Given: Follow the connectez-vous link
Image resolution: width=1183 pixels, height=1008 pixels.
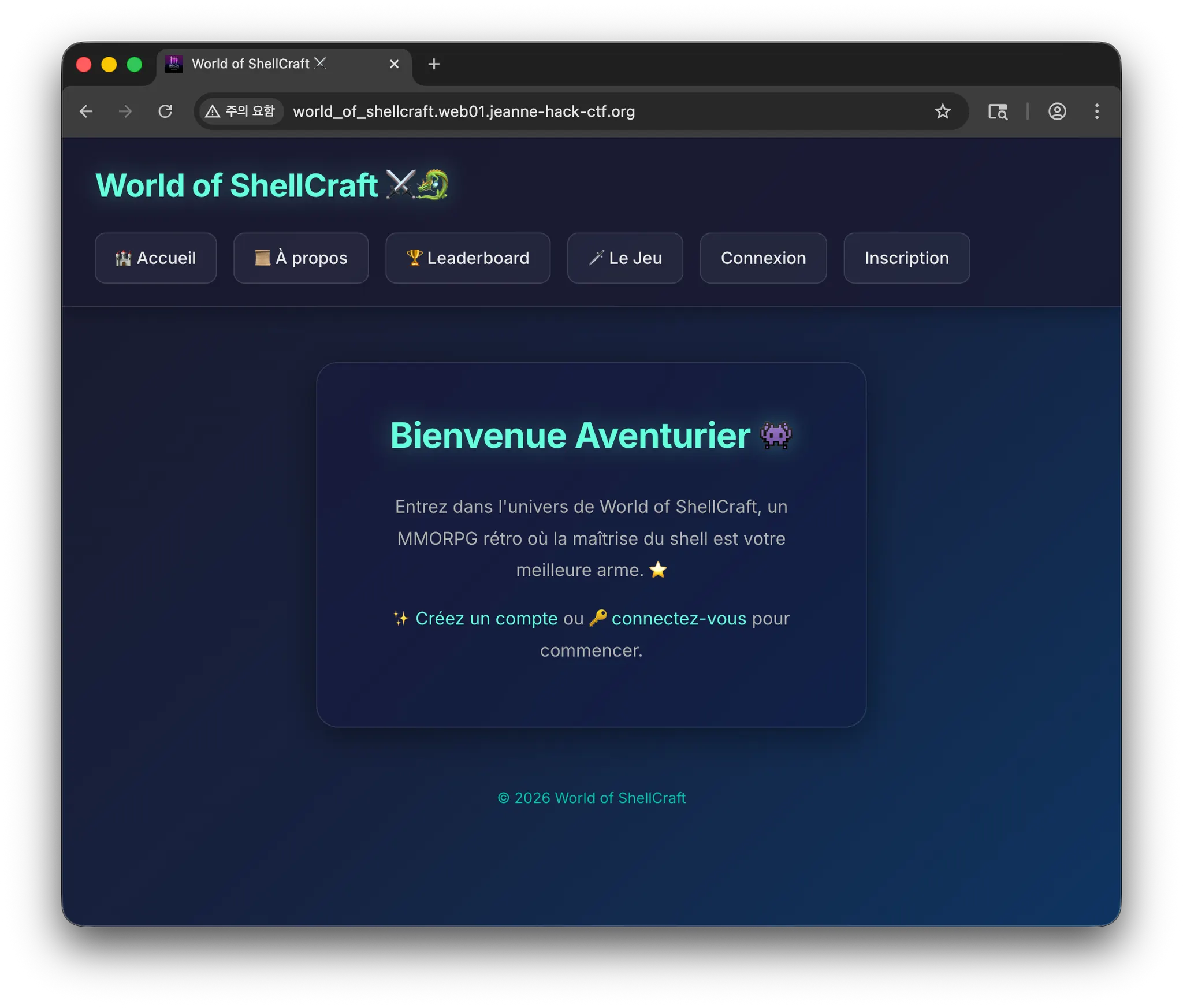Looking at the screenshot, I should click(x=679, y=619).
